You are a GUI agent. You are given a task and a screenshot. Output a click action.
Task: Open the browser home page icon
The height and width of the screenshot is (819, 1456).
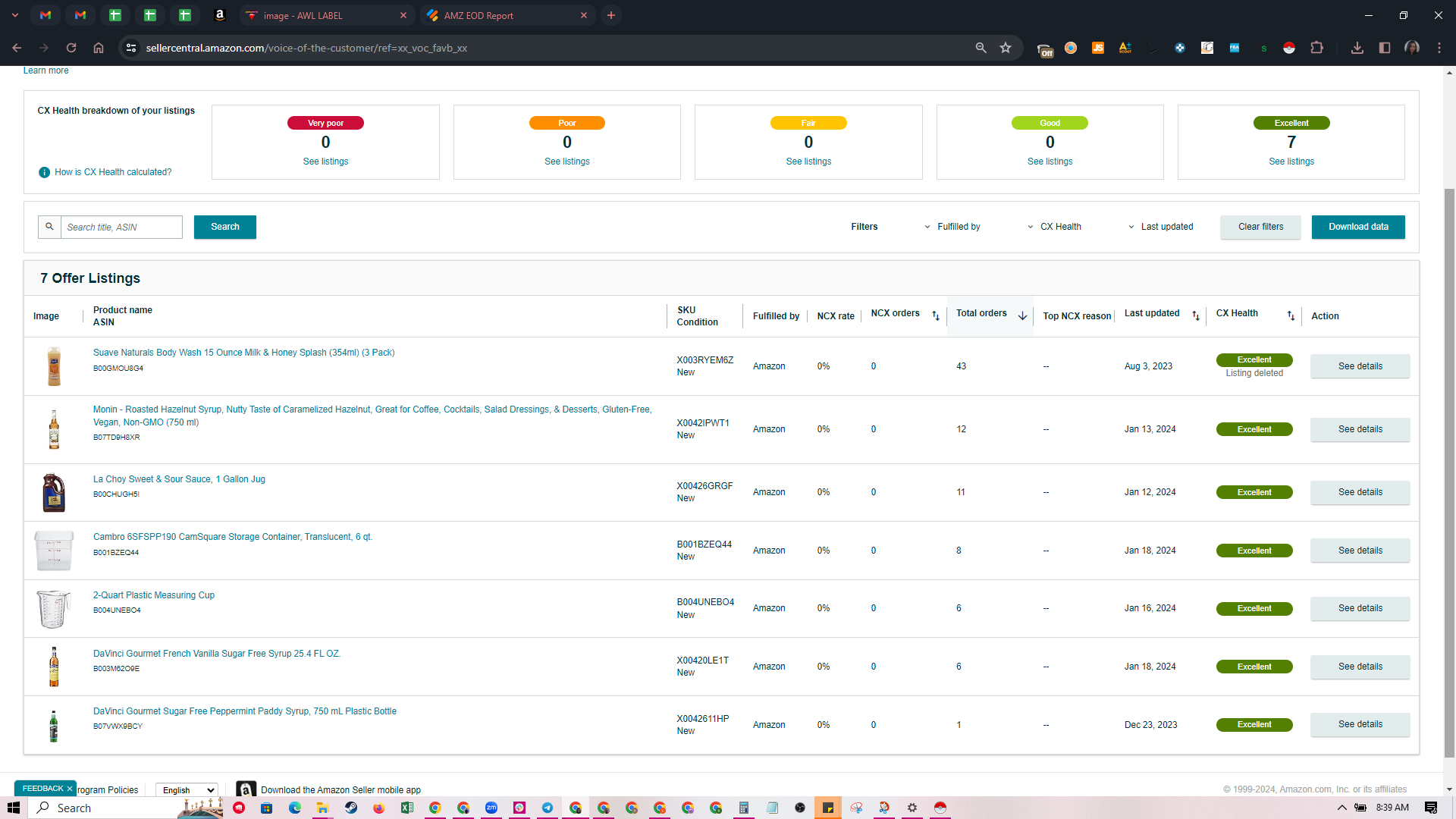(99, 48)
